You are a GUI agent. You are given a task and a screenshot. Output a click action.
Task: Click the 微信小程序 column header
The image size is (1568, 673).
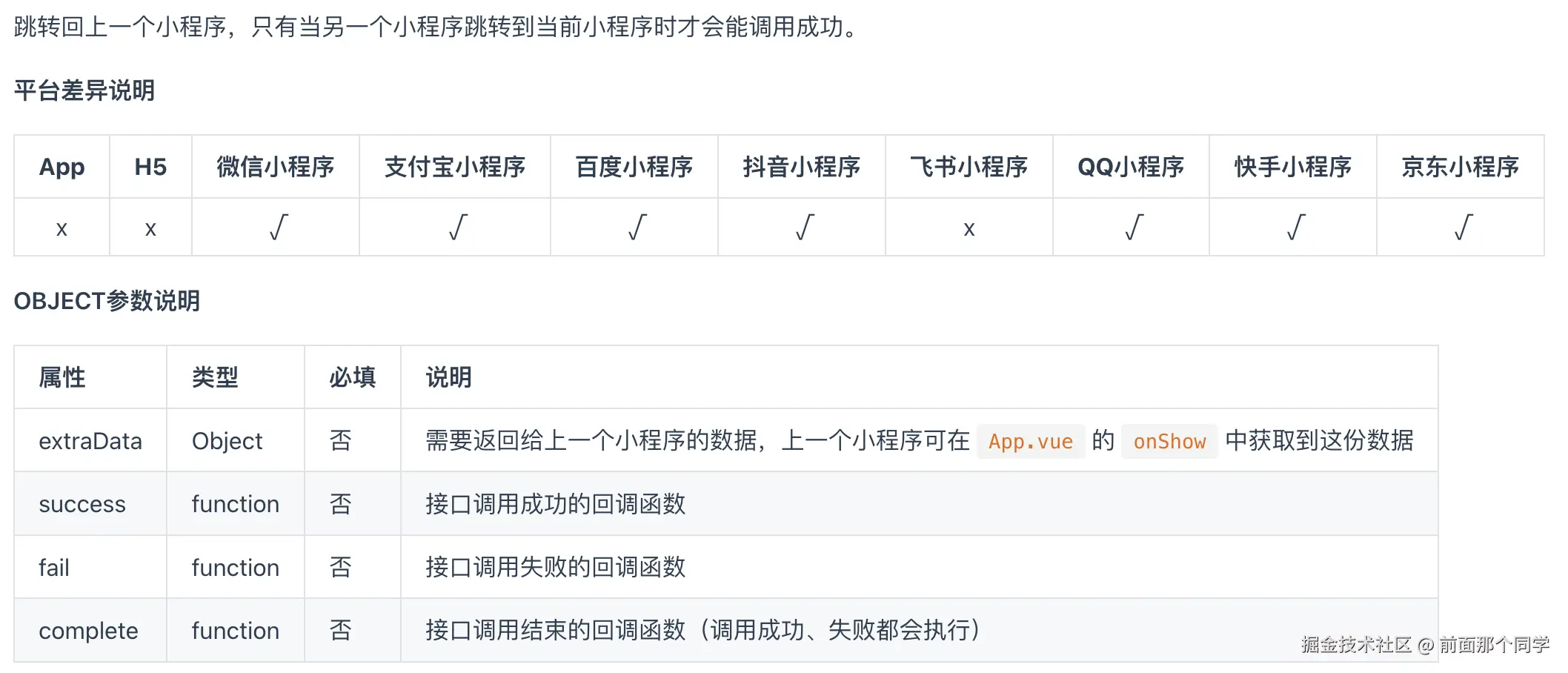pos(276,167)
